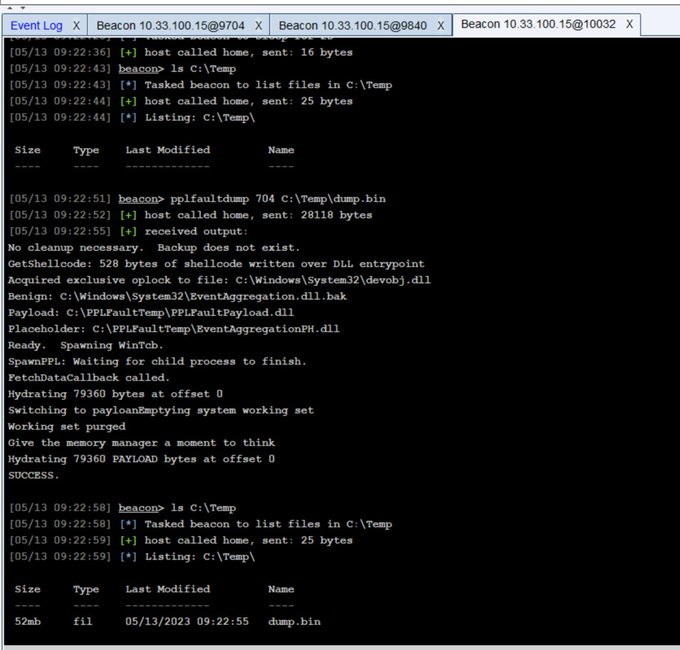This screenshot has width=680, height=650.
Task: Close the Beacon 10.33.100.15@9704 tab
Action: click(x=258, y=26)
